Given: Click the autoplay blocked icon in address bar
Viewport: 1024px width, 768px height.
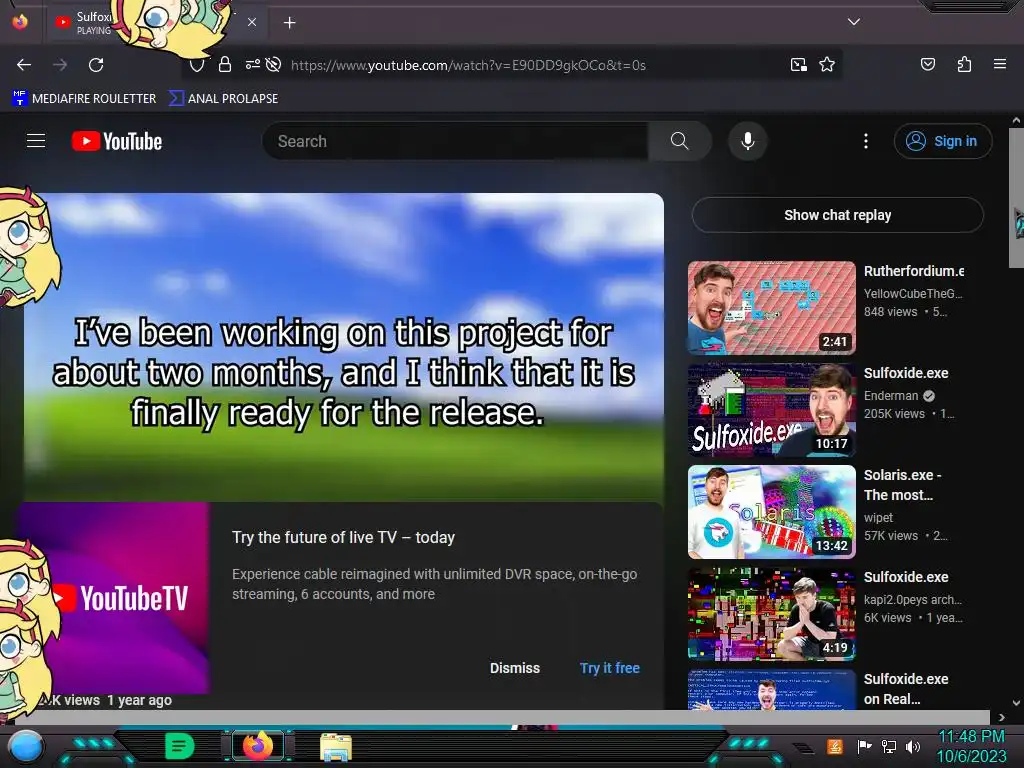Looking at the screenshot, I should tap(274, 65).
